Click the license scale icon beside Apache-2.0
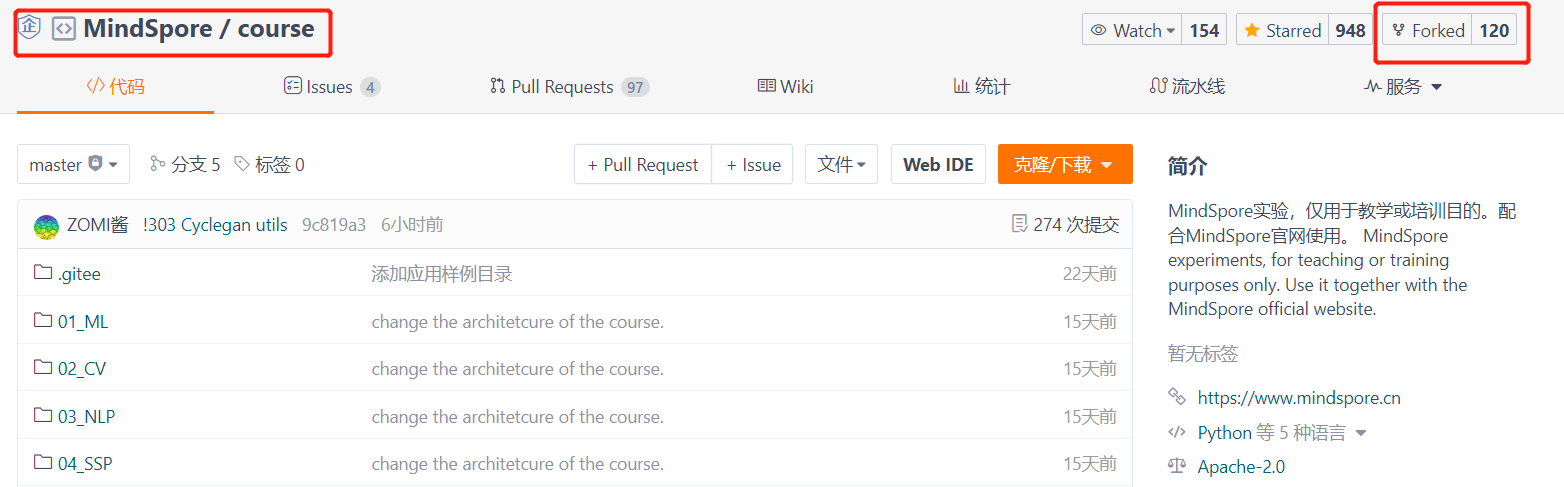1564x487 pixels. click(x=1177, y=466)
